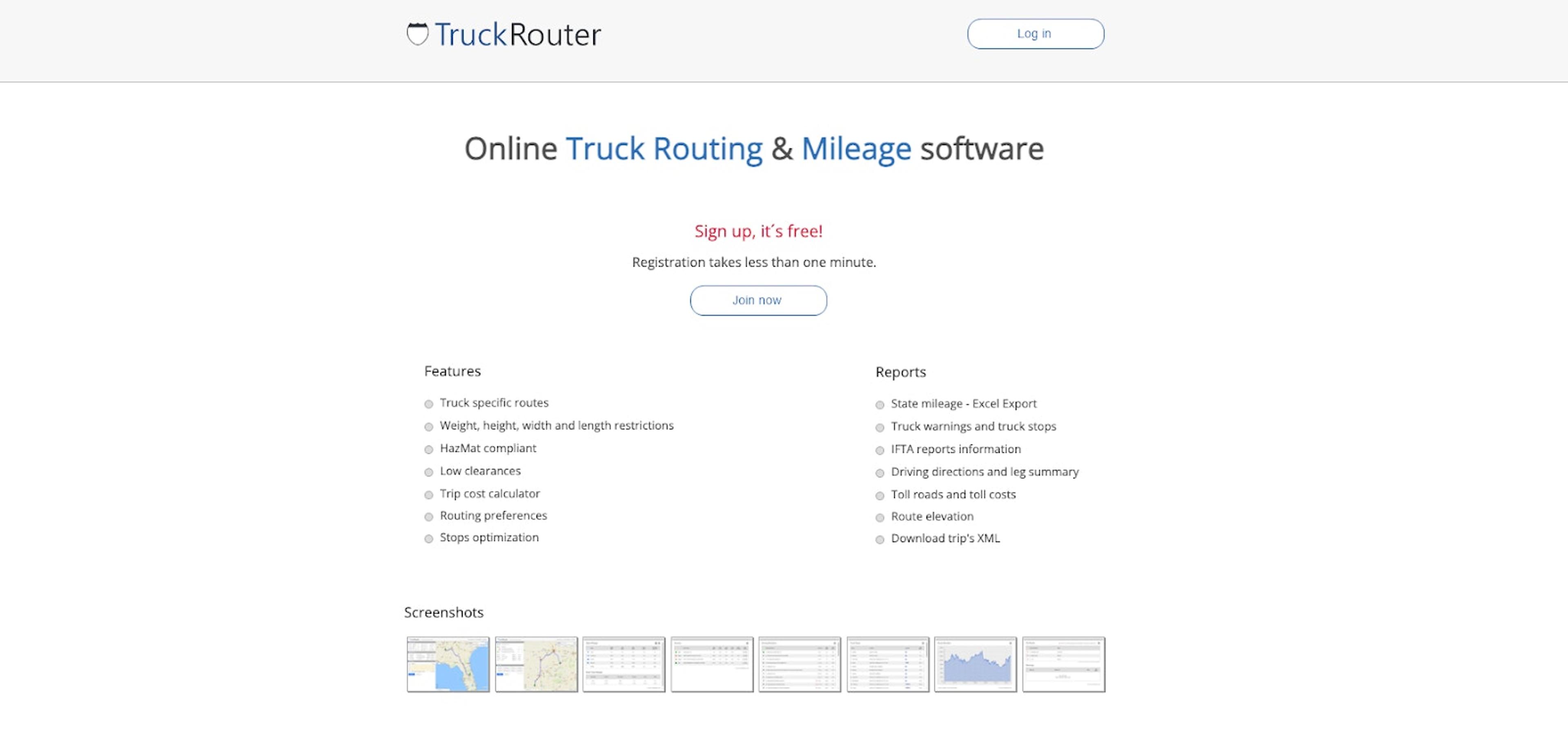Open the last screenshot thumbnail after the chart
Screen dimensions: 1568x736
click(x=1064, y=664)
